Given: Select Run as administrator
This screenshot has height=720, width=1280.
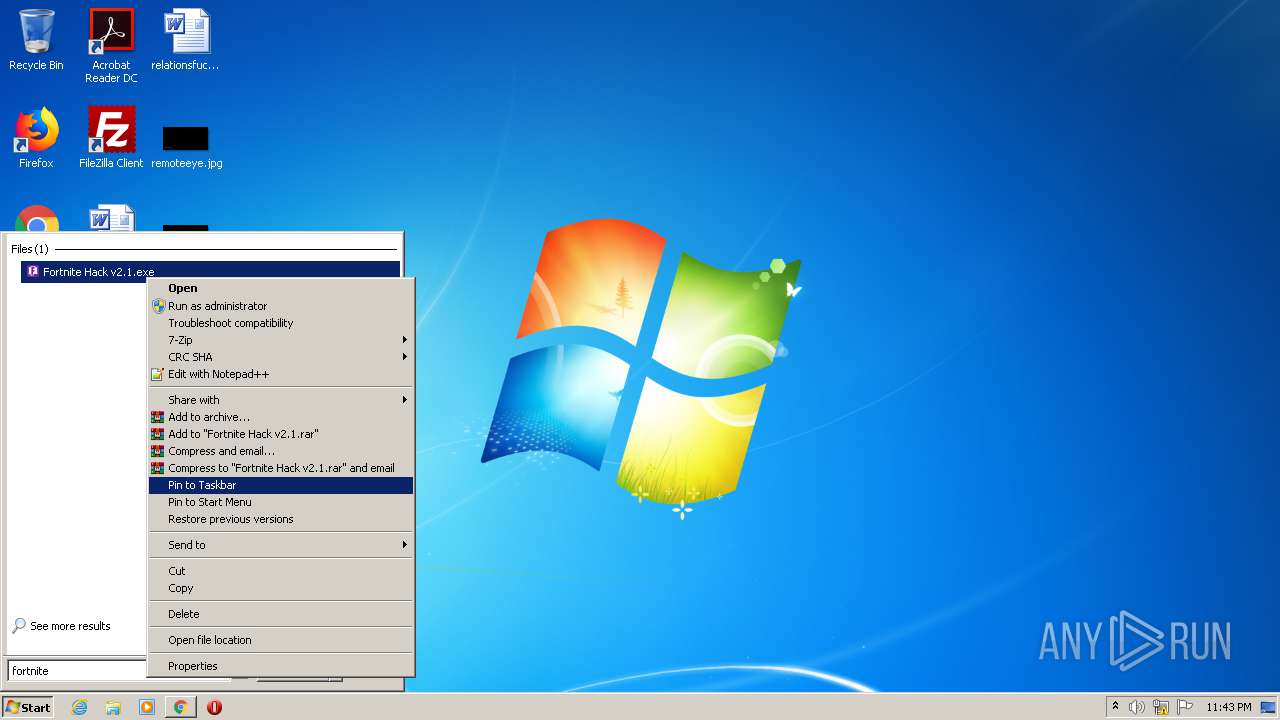Looking at the screenshot, I should [x=281, y=306].
